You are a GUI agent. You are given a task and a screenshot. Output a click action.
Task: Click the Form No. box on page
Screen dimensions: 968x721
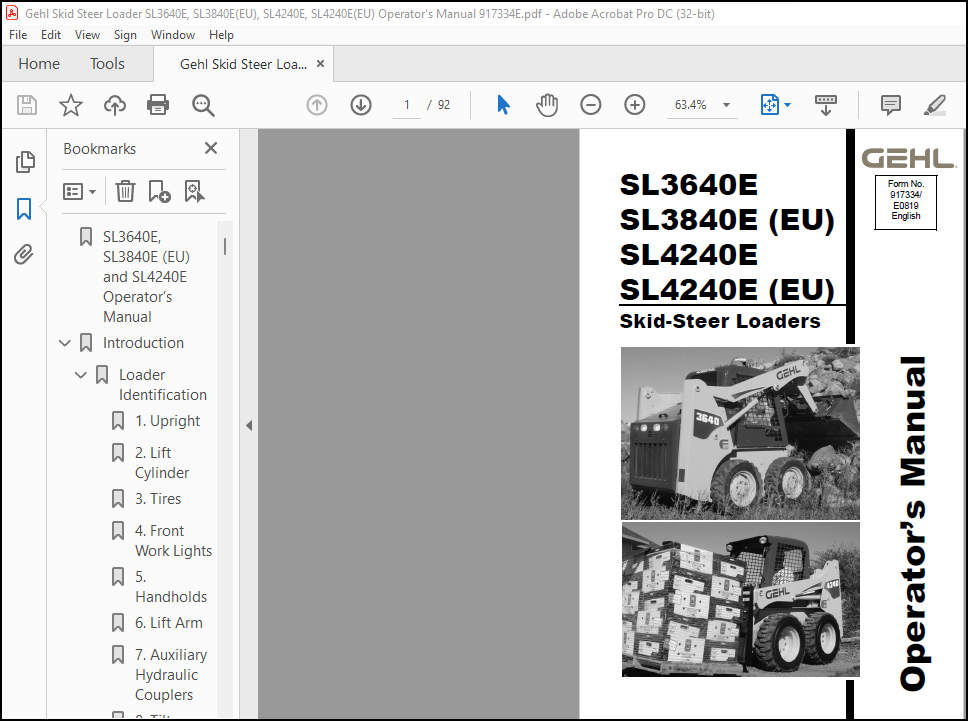coord(906,202)
